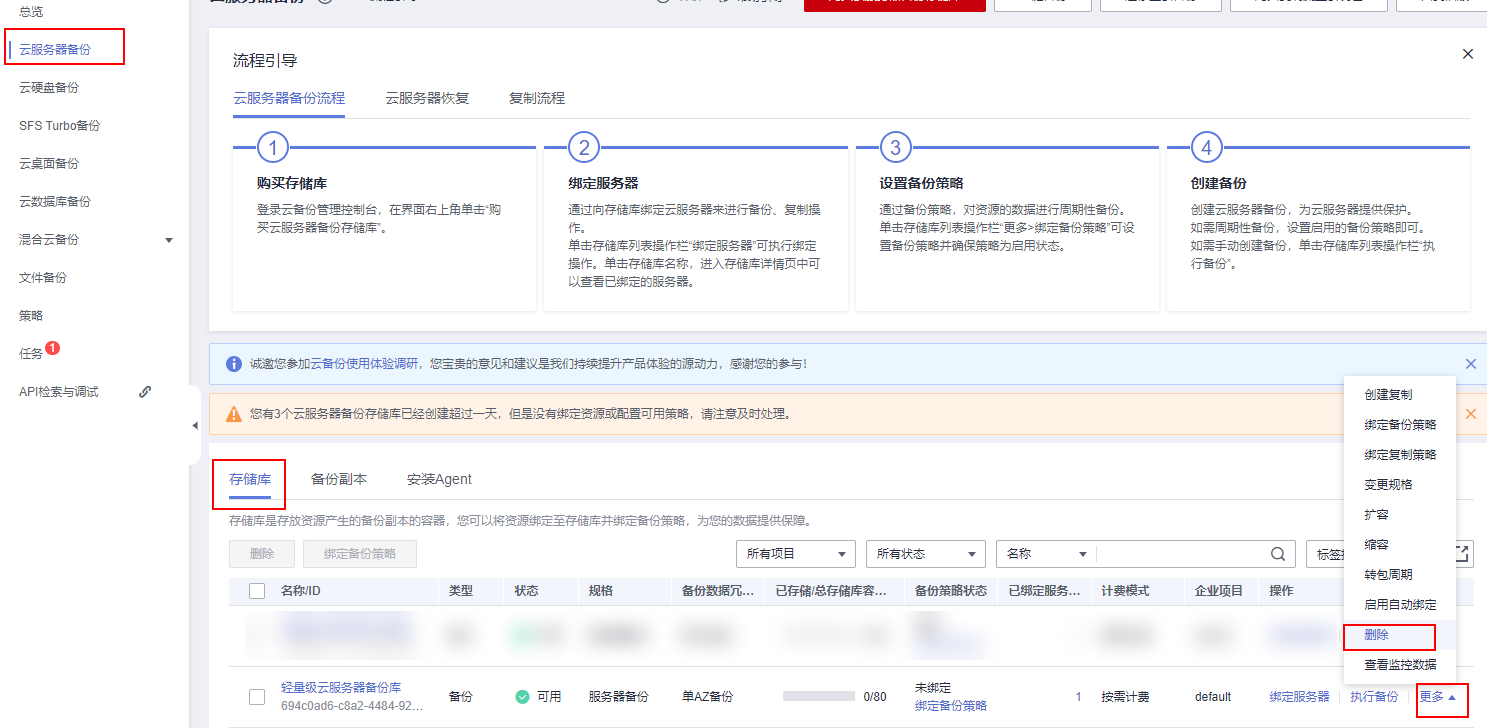The image size is (1487, 728).
Task: Open the 所有状态 filter dropdown
Action: (925, 554)
